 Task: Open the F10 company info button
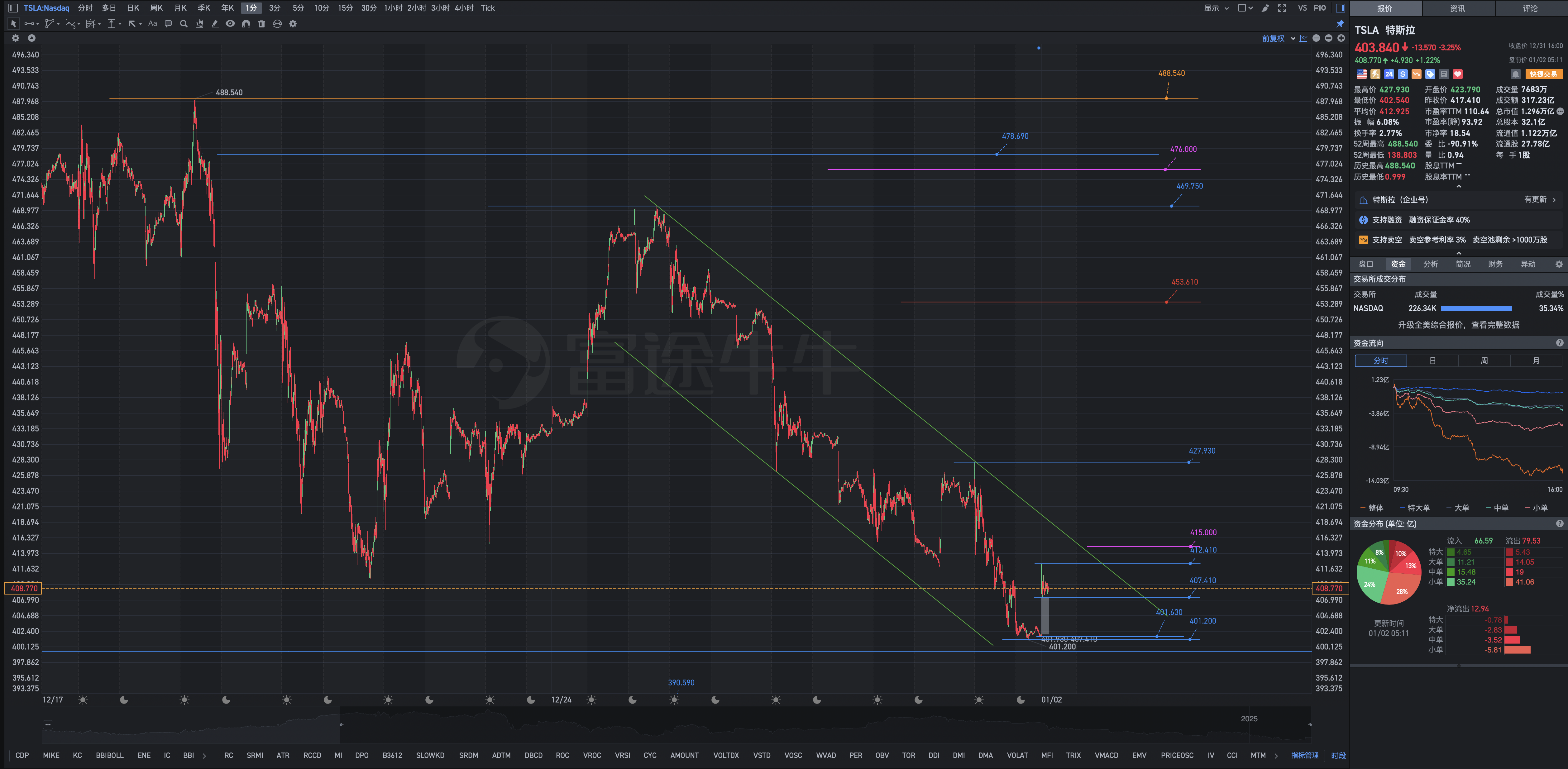[1320, 8]
